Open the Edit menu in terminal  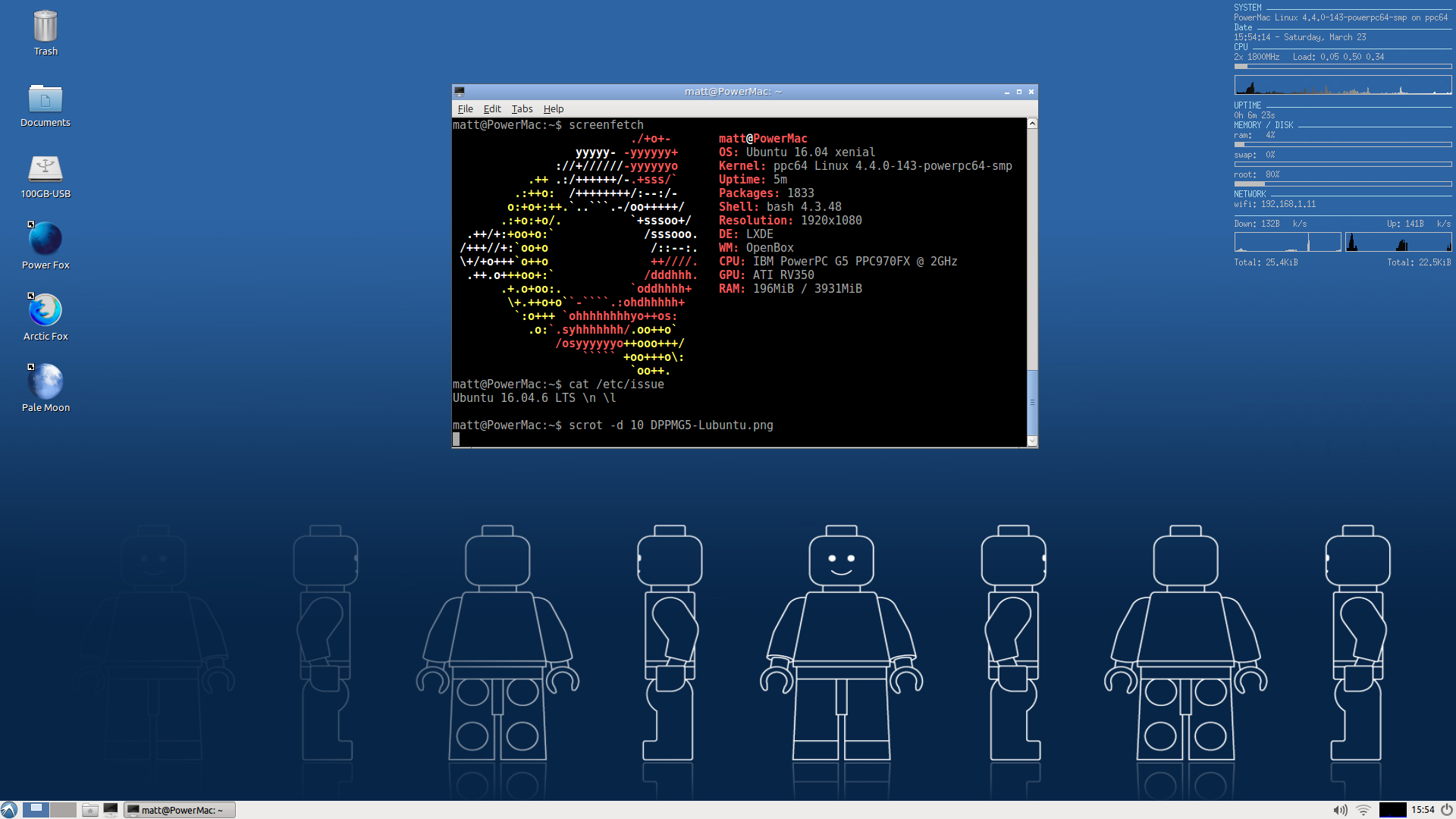(x=492, y=109)
